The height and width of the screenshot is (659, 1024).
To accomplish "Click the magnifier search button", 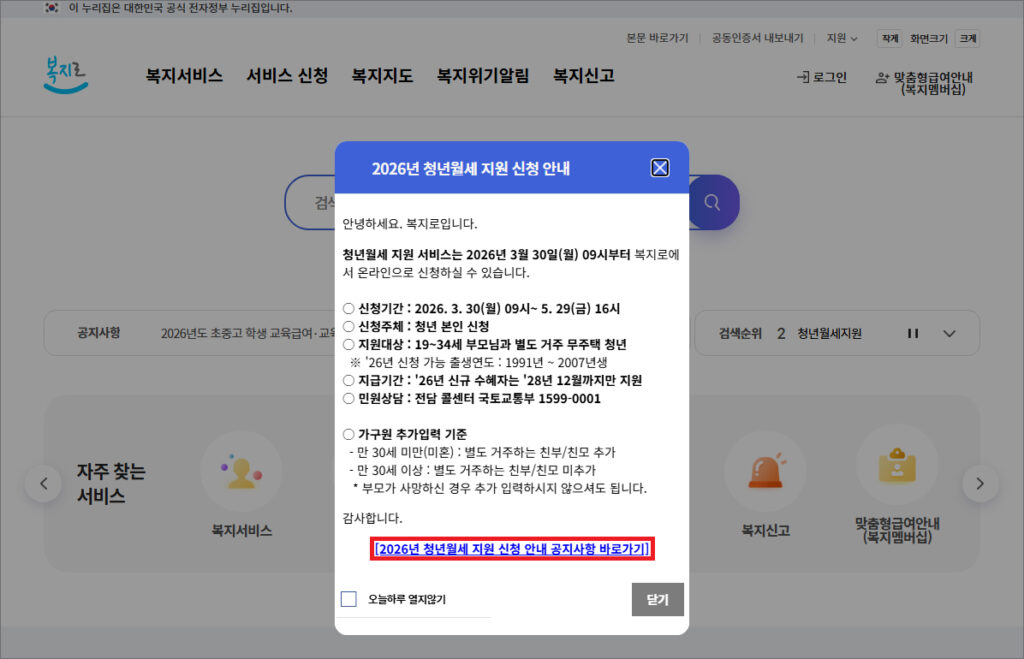I will coord(712,202).
